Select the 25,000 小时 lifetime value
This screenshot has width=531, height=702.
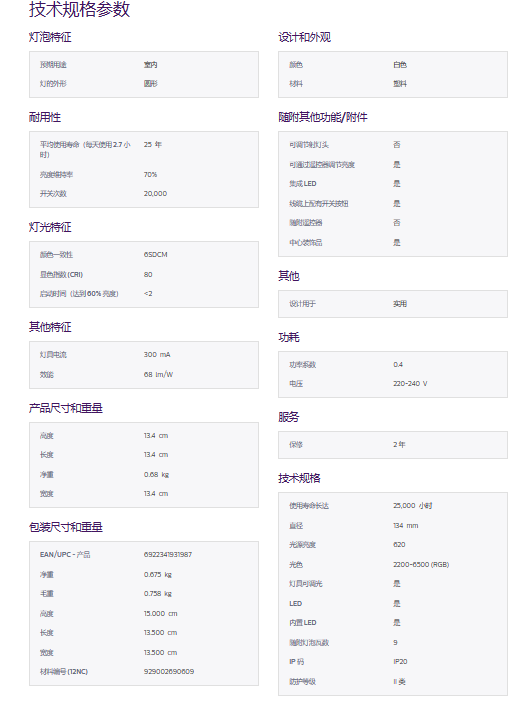pyautogui.click(x=413, y=505)
